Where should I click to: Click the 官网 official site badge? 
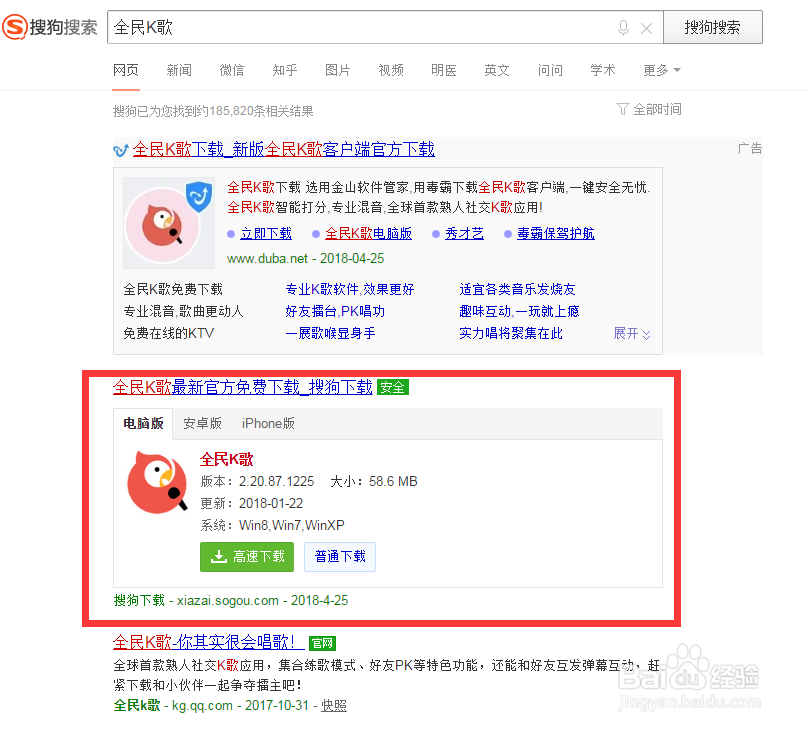coord(322,643)
